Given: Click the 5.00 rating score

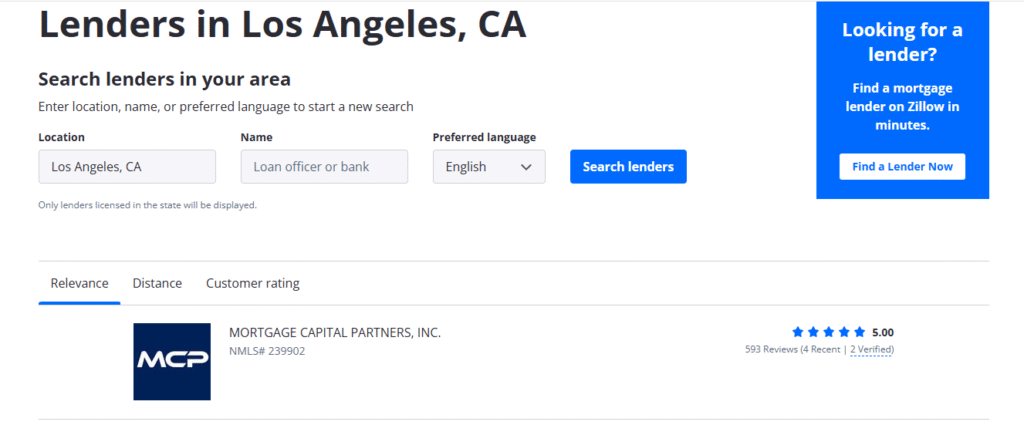Looking at the screenshot, I should point(883,332).
